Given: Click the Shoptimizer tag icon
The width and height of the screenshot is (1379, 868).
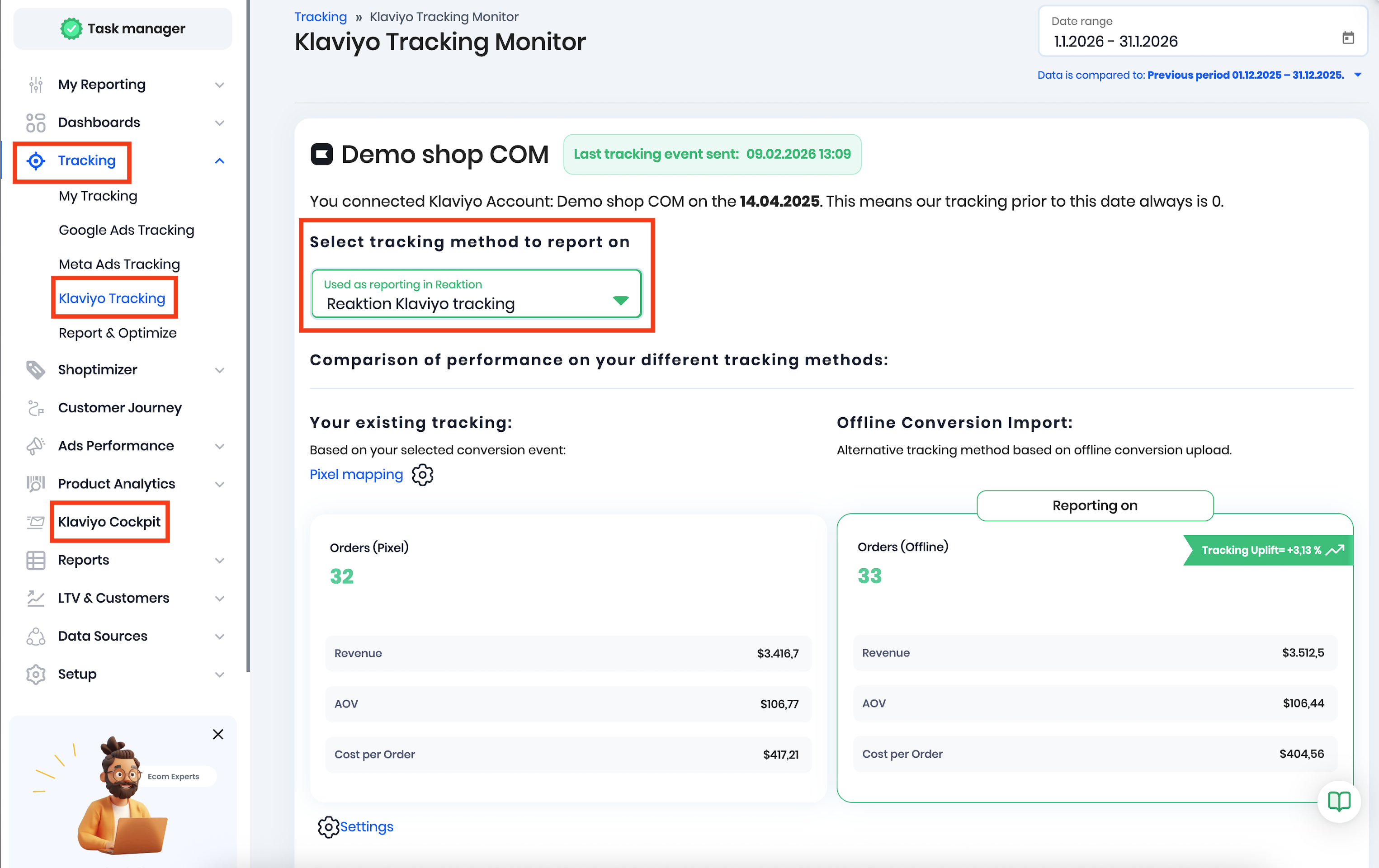Looking at the screenshot, I should [x=36, y=370].
